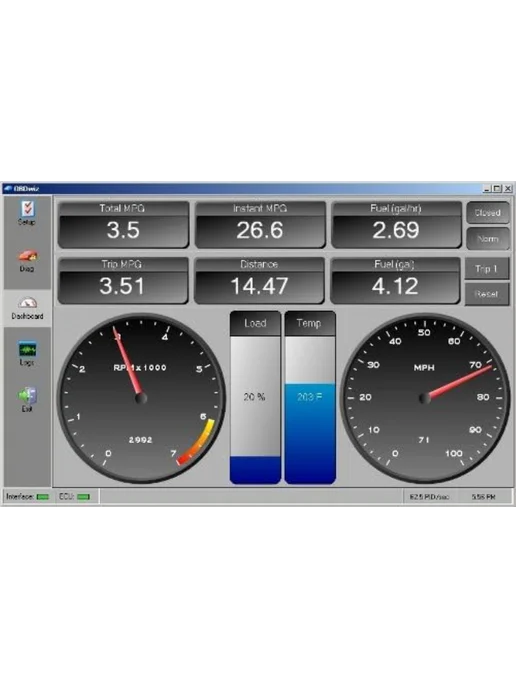Click the Distance readout showing 14.47
The width and height of the screenshot is (516, 688).
(259, 281)
